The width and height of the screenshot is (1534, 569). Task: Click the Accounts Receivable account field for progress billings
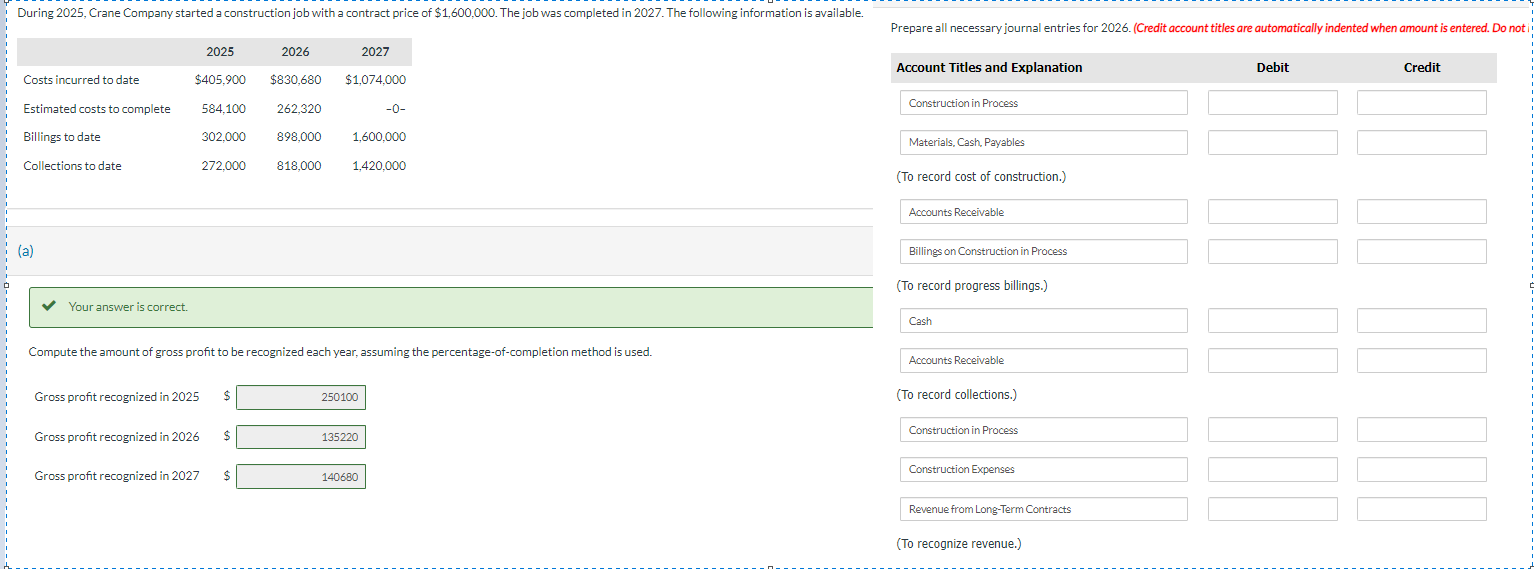click(1043, 212)
